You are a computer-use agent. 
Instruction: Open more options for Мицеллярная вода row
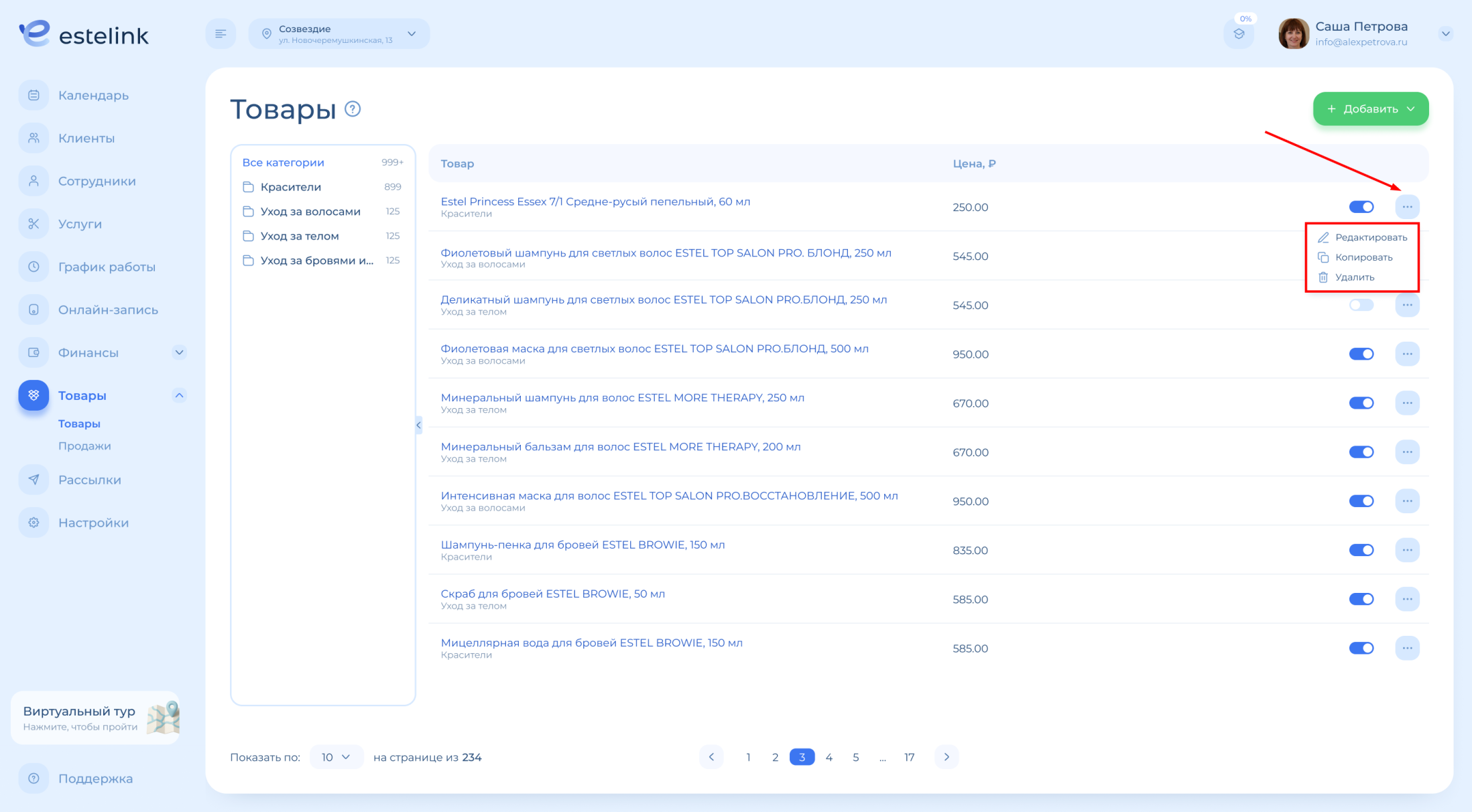coord(1407,648)
